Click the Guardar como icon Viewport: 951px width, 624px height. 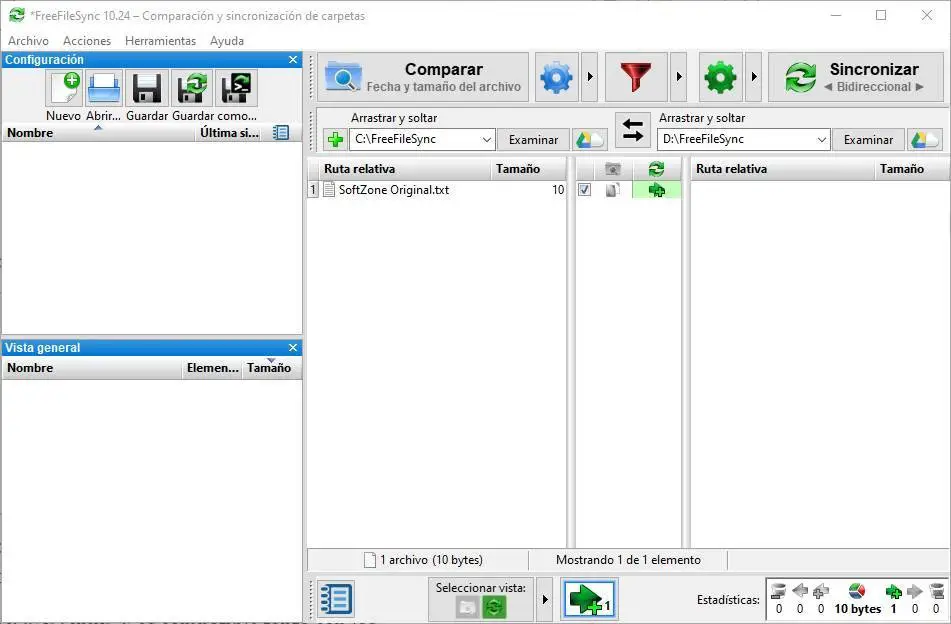click(x=192, y=88)
